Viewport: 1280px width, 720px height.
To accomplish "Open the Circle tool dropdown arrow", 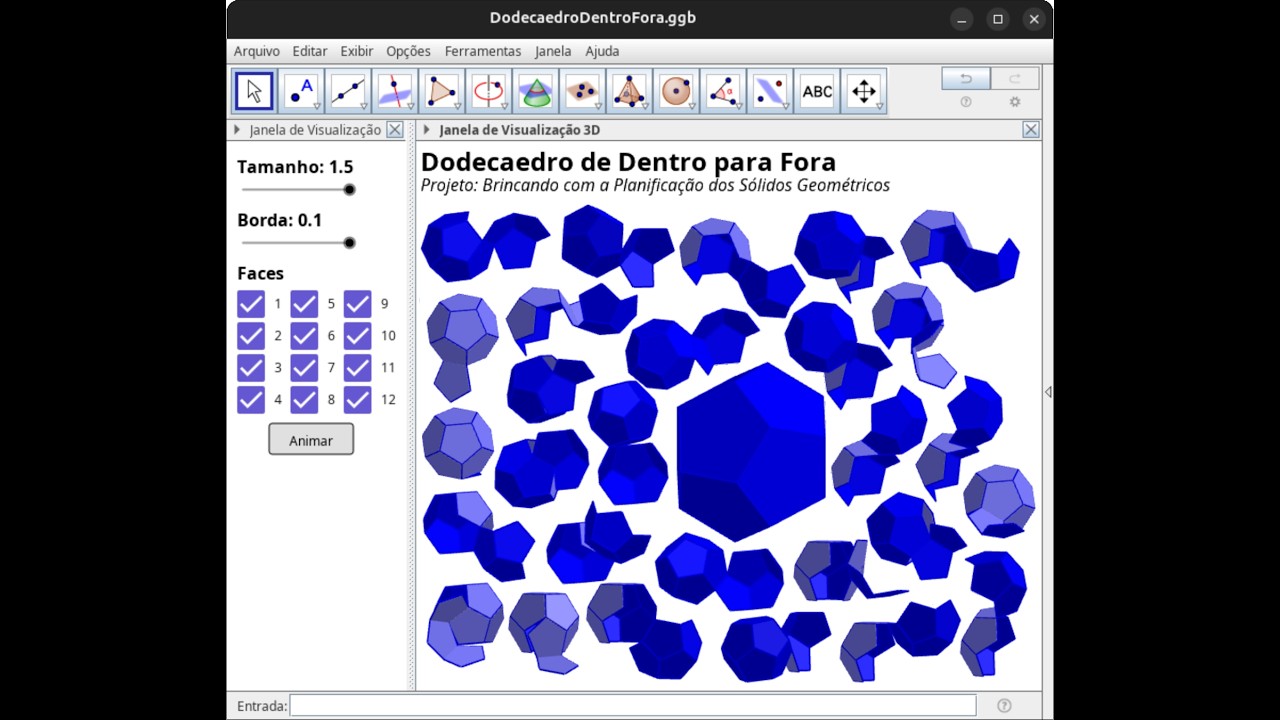I will [504, 106].
